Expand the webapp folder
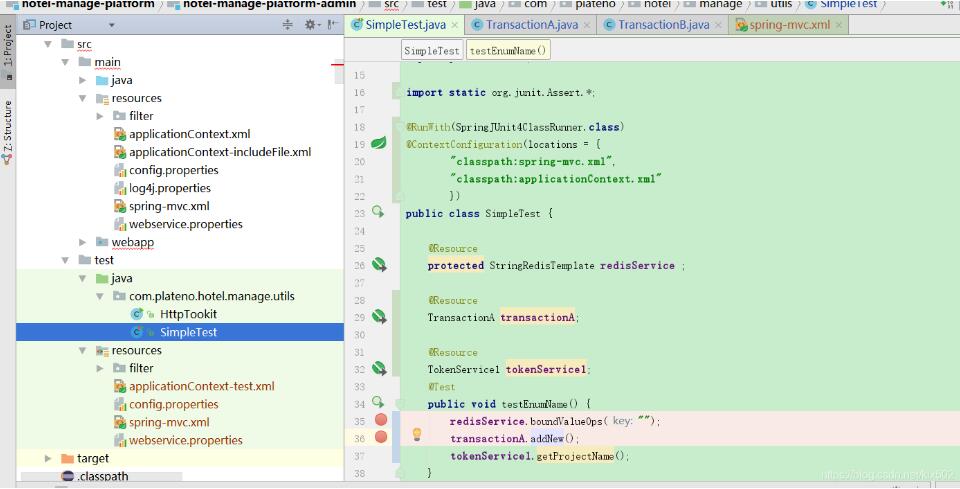This screenshot has height=489, width=960. (x=83, y=242)
